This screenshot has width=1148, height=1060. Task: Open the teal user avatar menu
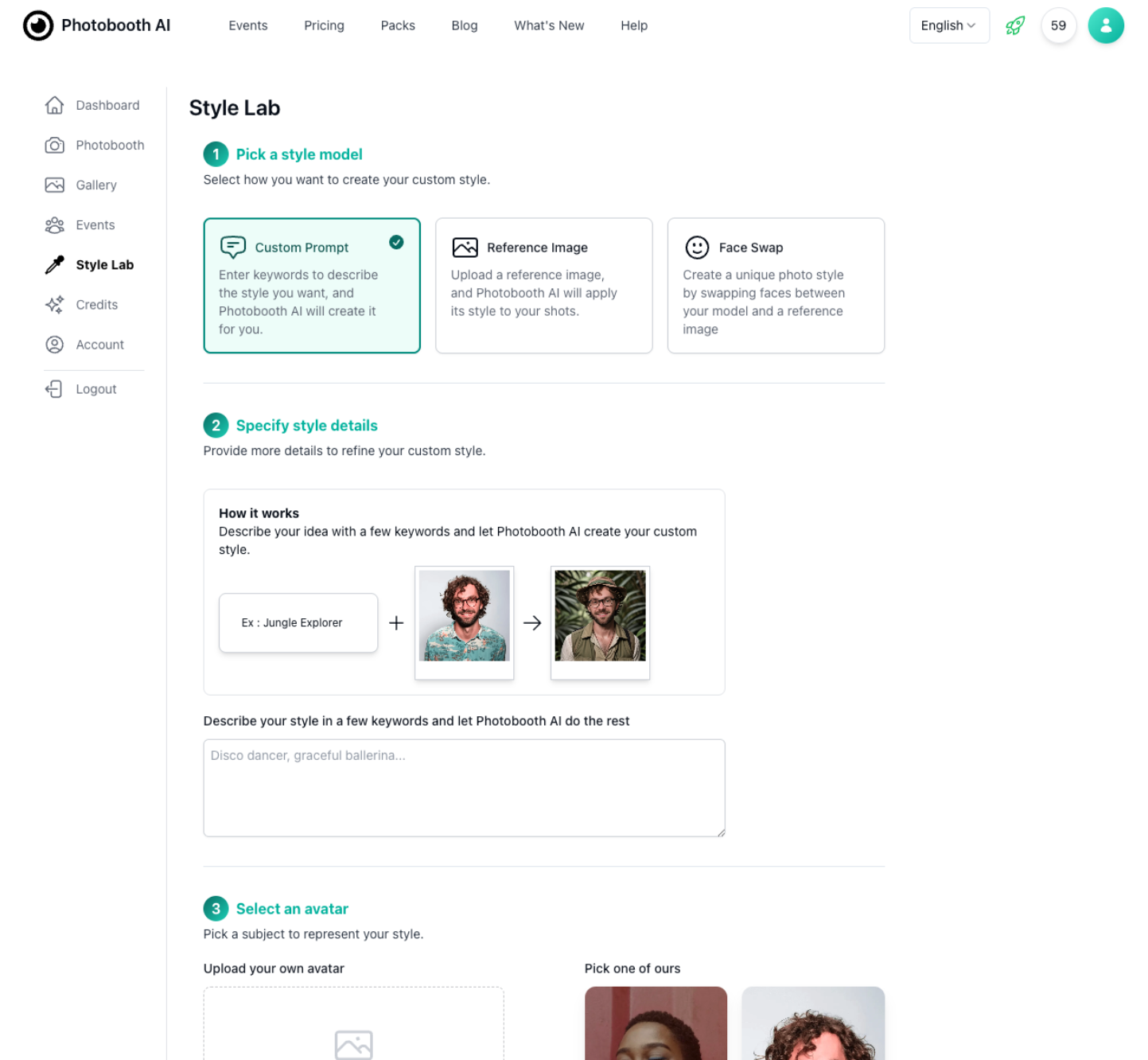pyautogui.click(x=1106, y=25)
